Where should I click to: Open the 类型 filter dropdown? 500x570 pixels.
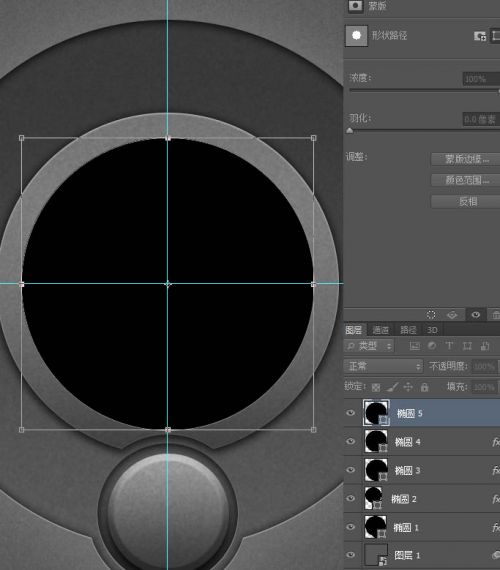(369, 346)
